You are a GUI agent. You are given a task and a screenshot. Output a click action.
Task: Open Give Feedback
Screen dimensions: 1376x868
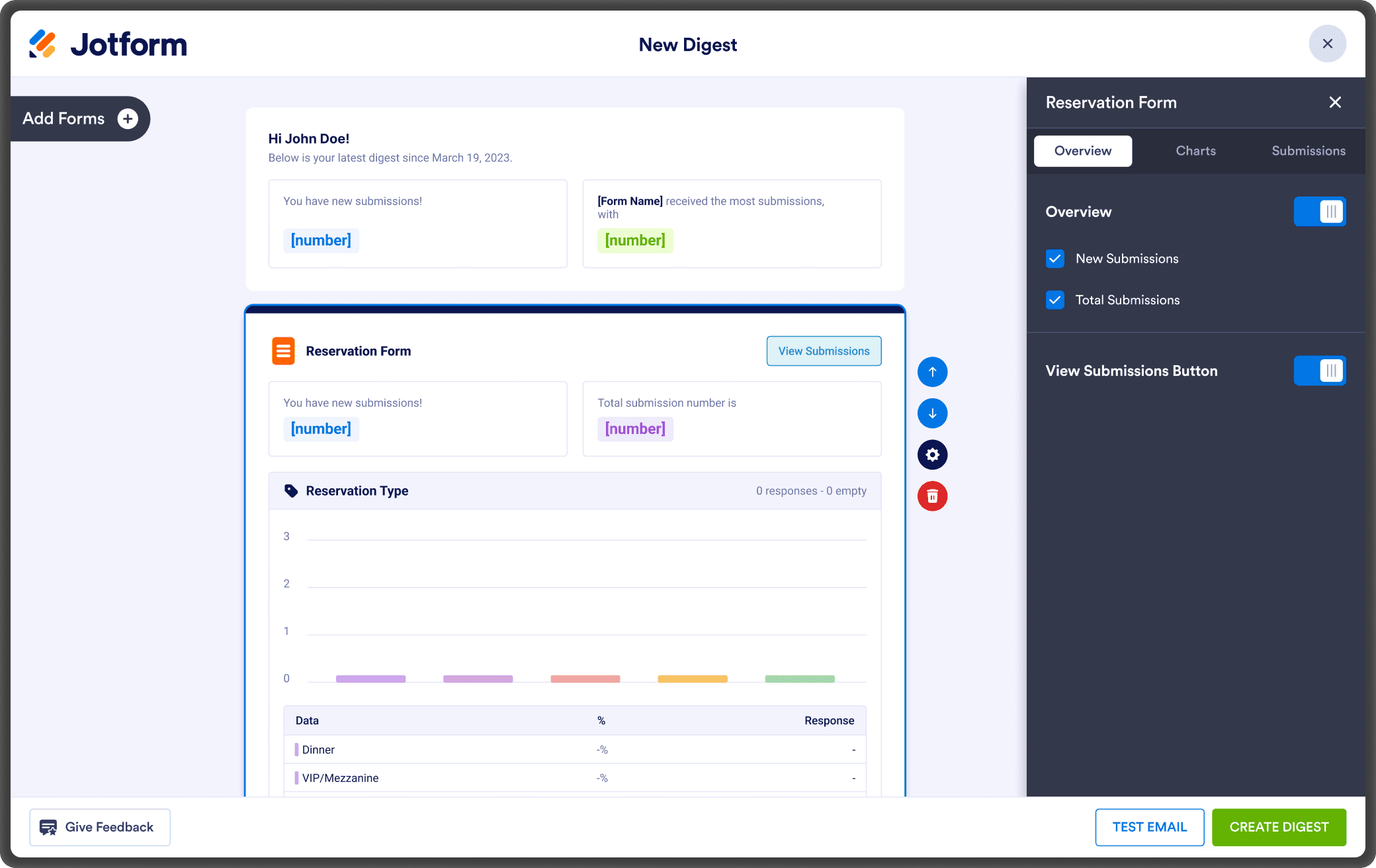100,827
